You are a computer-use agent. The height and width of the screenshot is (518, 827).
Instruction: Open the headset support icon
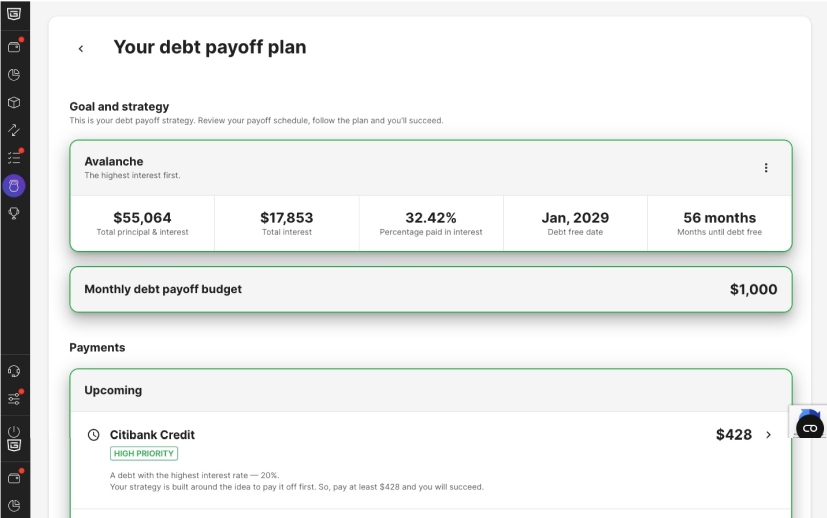[14, 371]
